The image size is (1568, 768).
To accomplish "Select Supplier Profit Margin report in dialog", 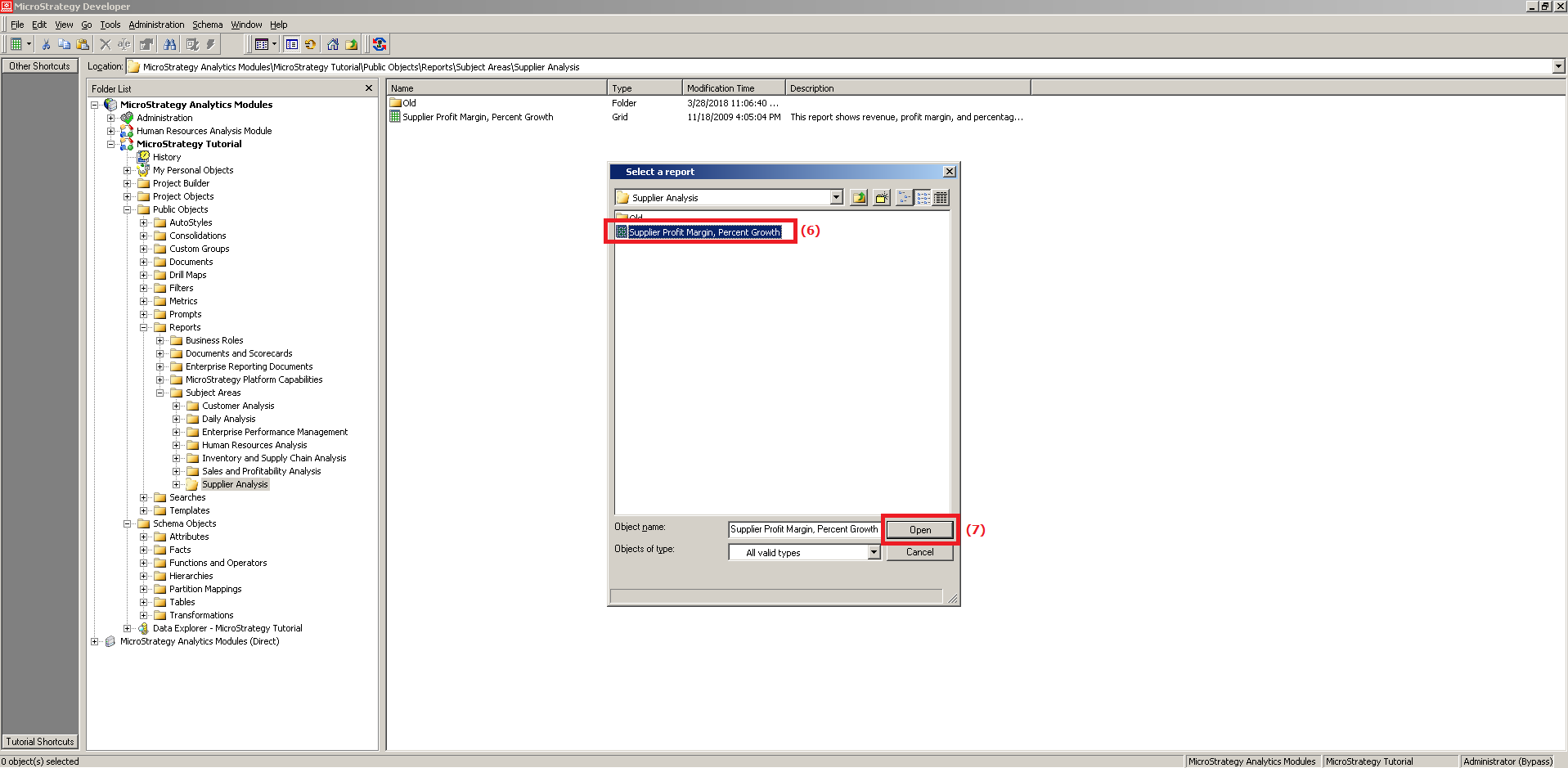I will (698, 232).
